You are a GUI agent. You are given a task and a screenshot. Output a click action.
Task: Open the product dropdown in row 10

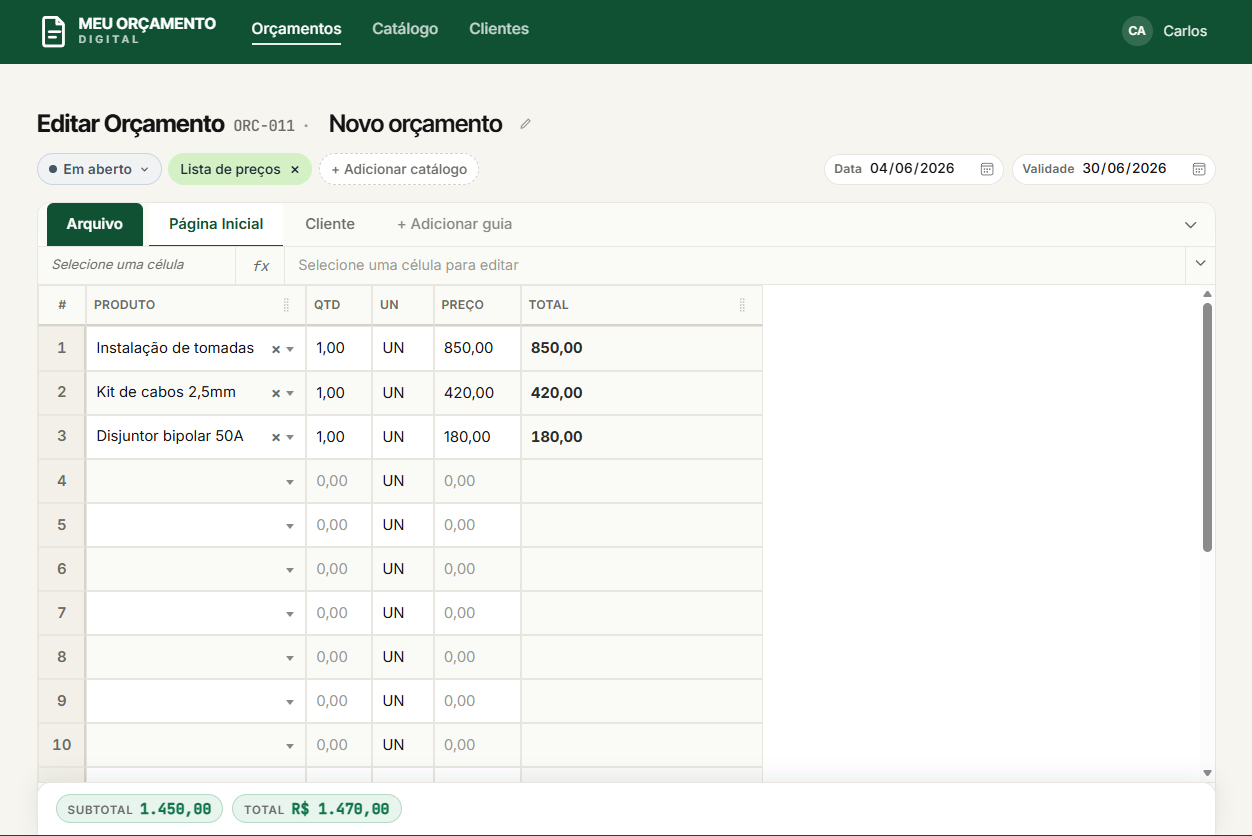coord(290,746)
